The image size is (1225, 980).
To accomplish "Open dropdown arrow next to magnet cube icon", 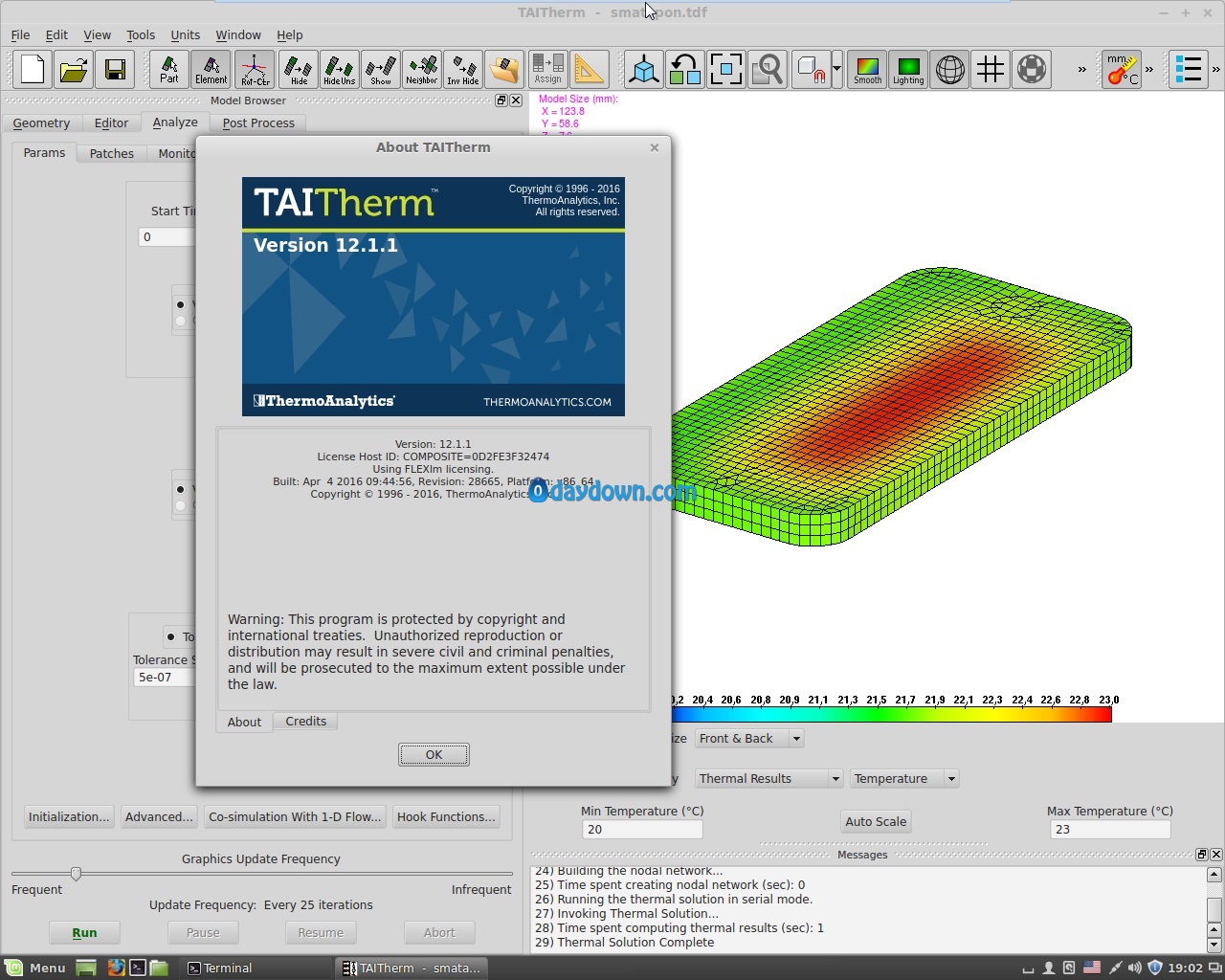I will [x=836, y=70].
